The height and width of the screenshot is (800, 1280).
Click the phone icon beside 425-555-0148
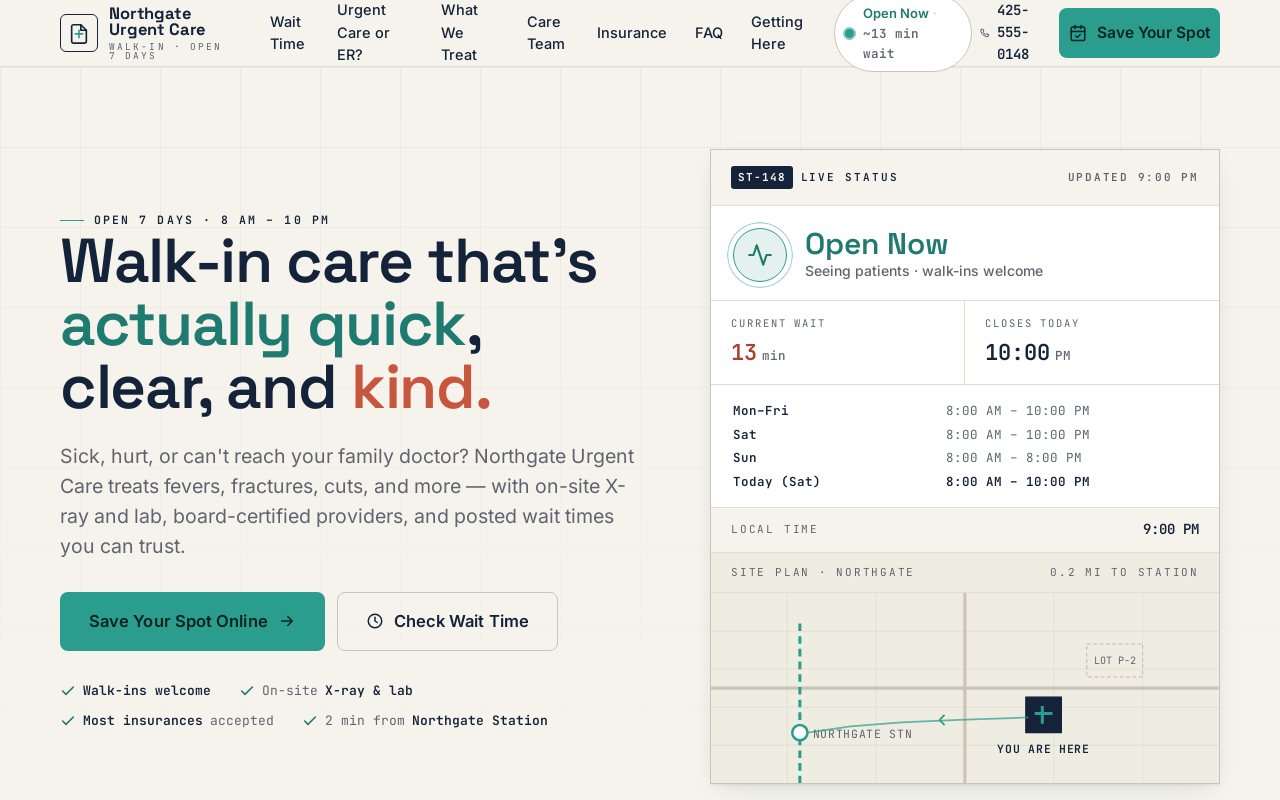tap(984, 33)
